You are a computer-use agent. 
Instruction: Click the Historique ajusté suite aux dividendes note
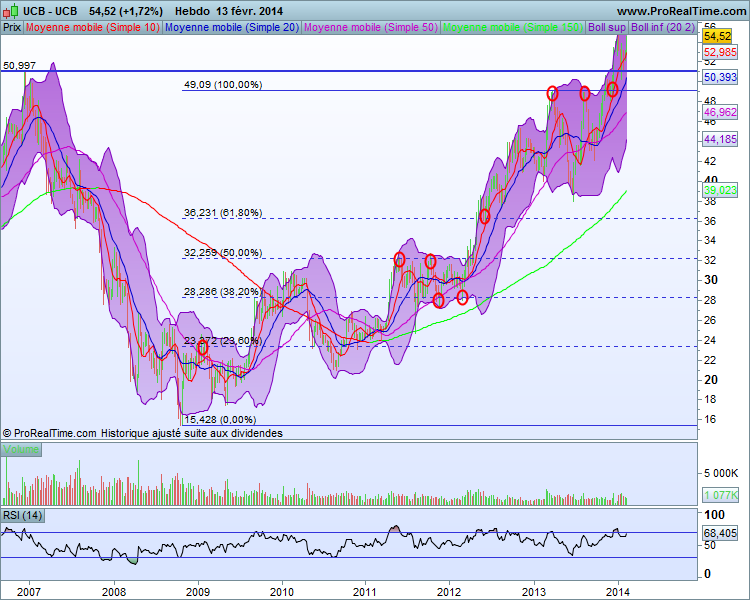[191, 433]
